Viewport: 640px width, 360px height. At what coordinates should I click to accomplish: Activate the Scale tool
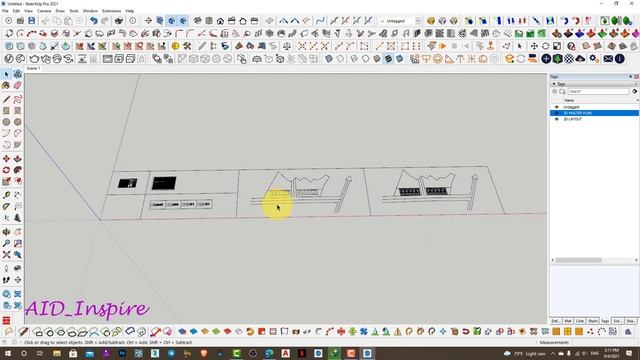click(6, 181)
